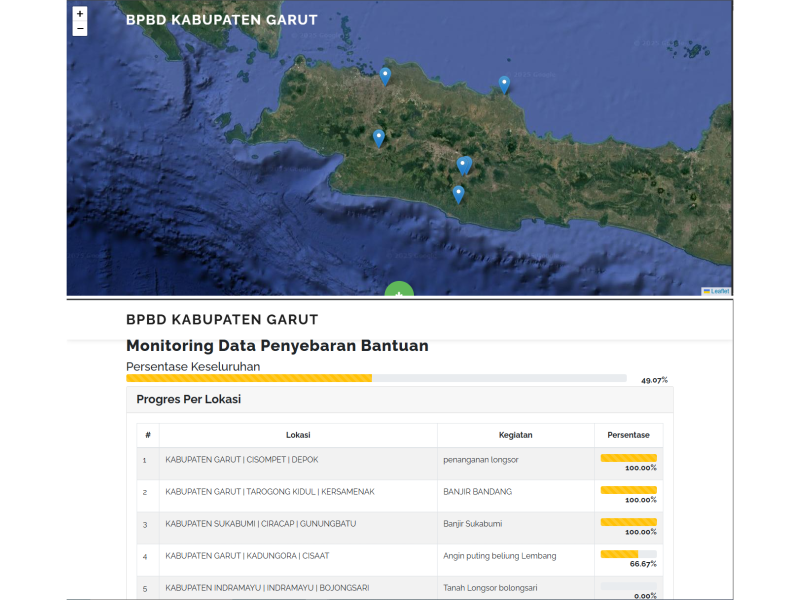Open the Leaflet attribution link

pyautogui.click(x=719, y=291)
